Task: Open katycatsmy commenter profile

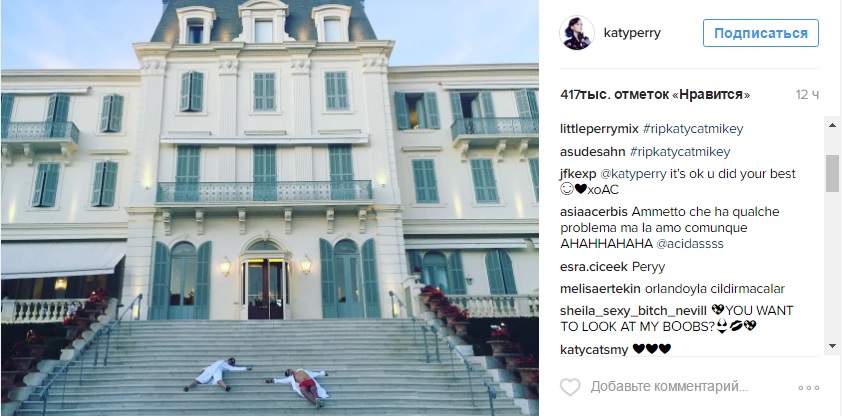Action: [594, 350]
